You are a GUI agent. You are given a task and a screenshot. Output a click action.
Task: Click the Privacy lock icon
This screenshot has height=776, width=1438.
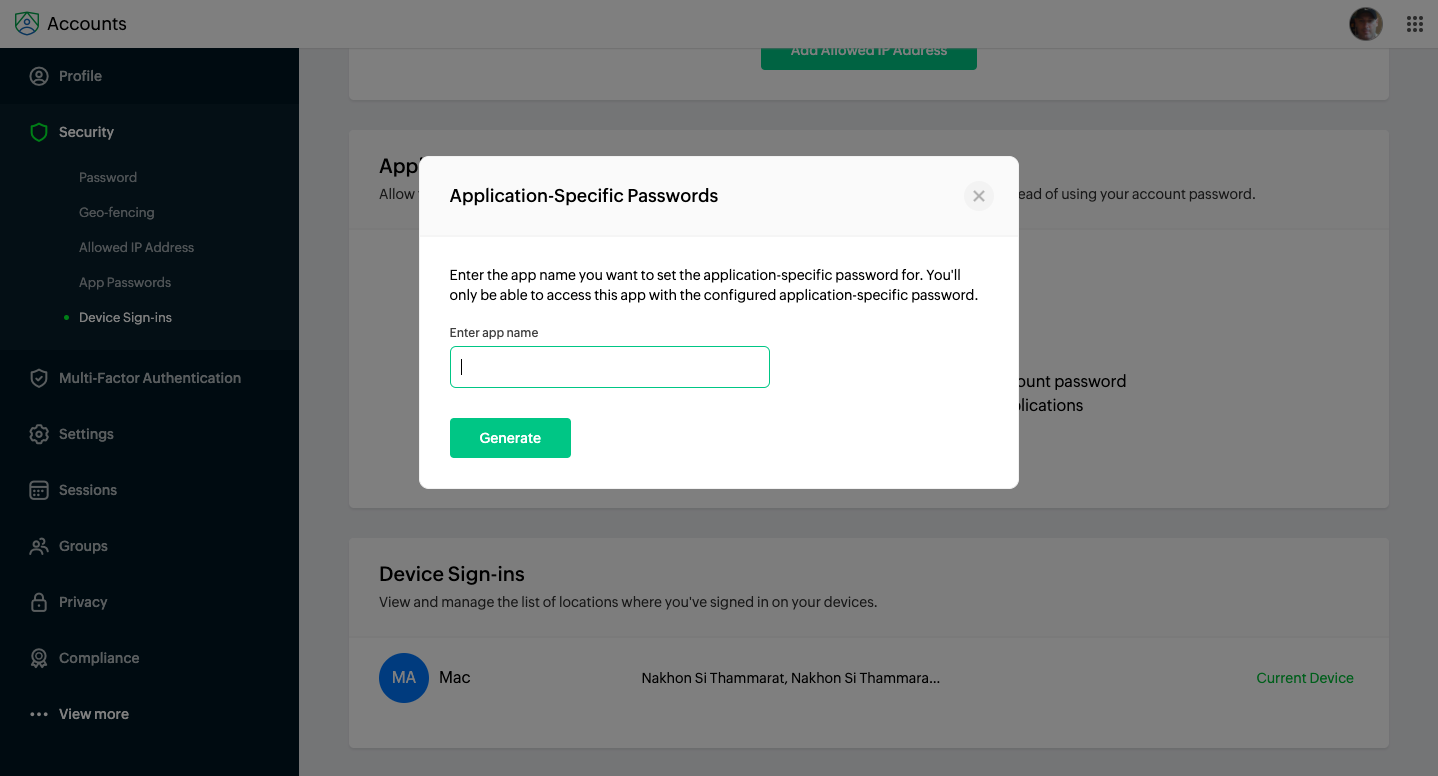click(39, 602)
